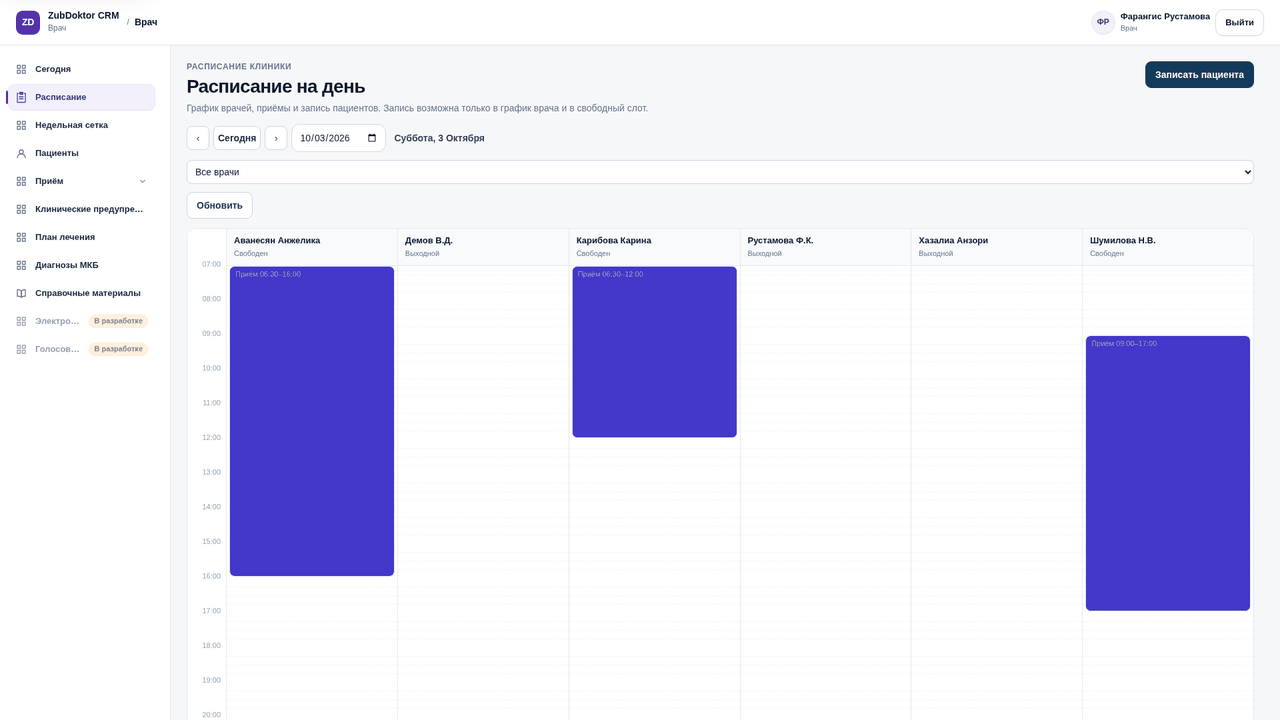Image resolution: width=1280 pixels, height=720 pixels.
Task: Open the Сегодня sidebar icon
Action: pyautogui.click(x=21, y=69)
